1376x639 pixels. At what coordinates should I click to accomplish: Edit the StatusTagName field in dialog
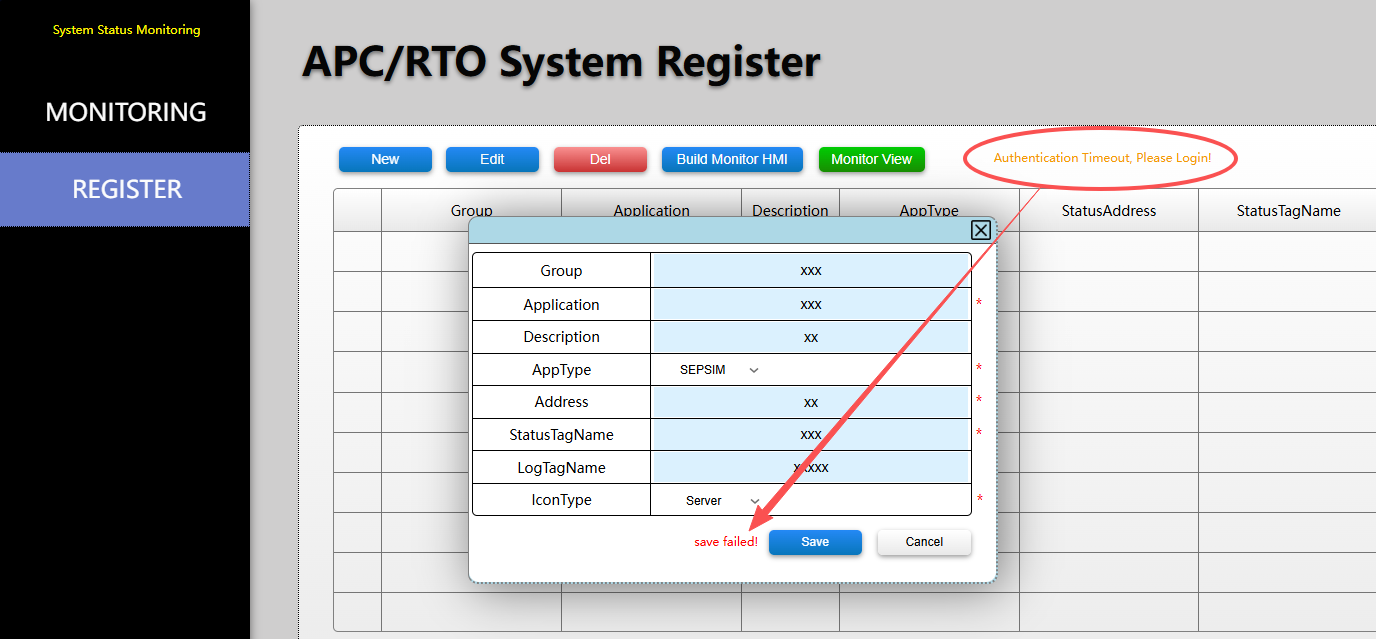pyautogui.click(x=810, y=434)
